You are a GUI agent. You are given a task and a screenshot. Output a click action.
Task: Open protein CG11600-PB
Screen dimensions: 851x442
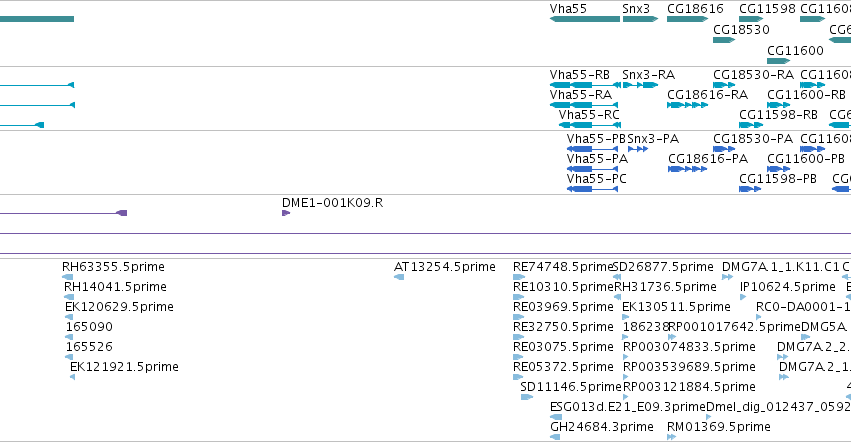779,169
